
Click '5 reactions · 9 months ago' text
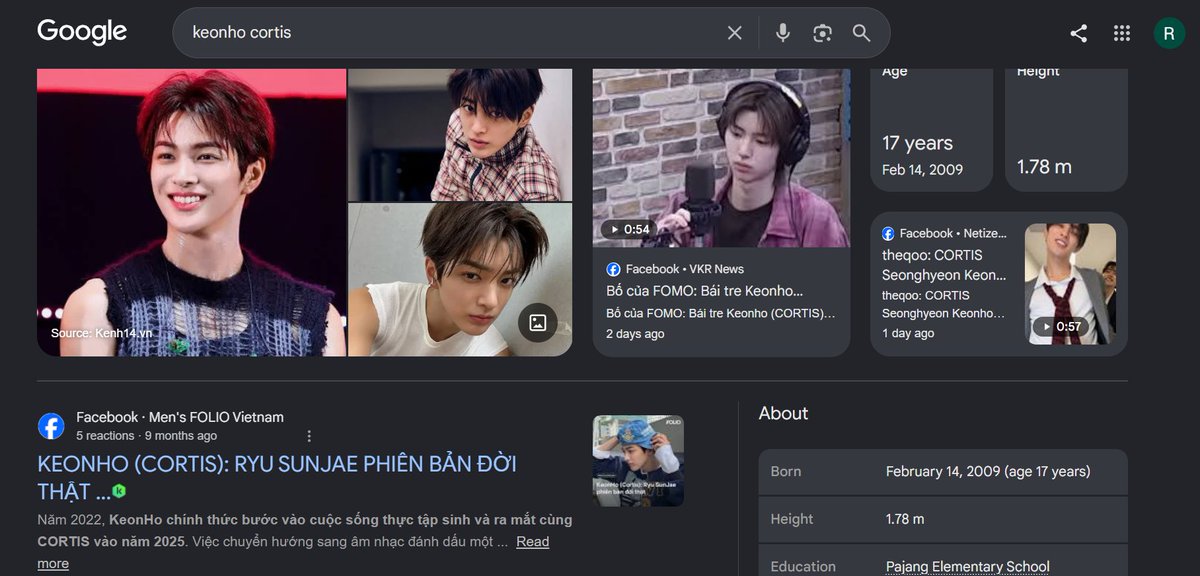pyautogui.click(x=146, y=436)
